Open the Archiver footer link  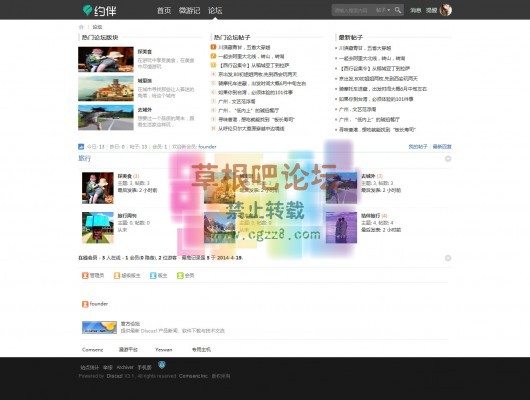coord(125,368)
